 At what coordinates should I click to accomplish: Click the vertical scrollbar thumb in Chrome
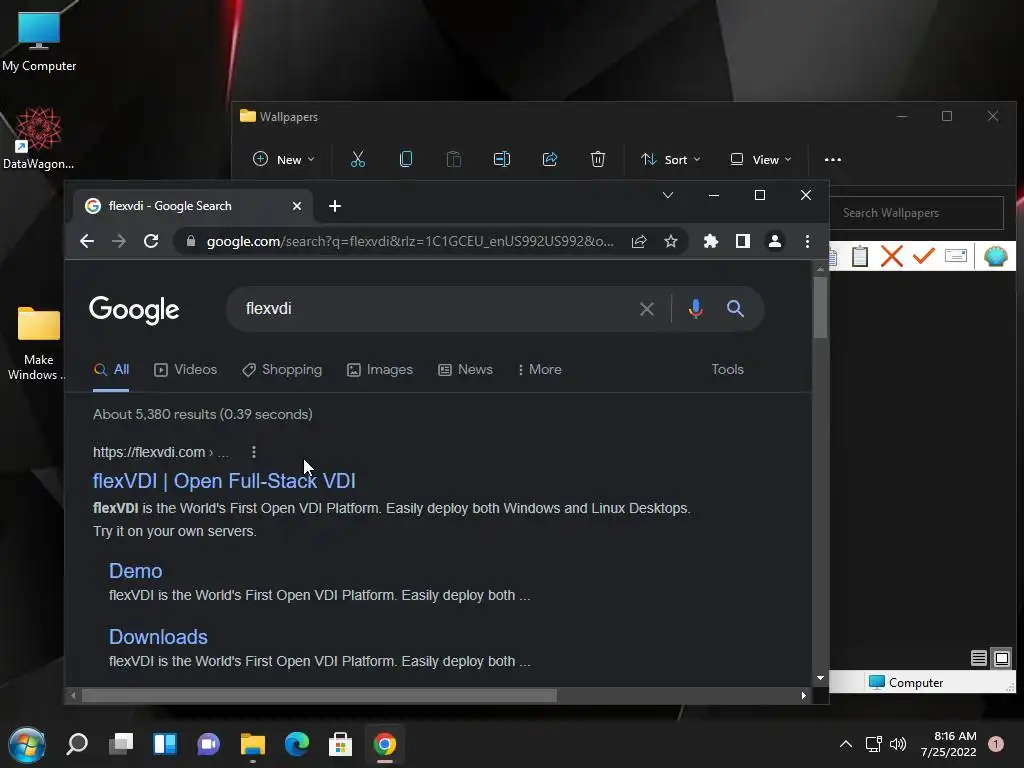point(820,307)
